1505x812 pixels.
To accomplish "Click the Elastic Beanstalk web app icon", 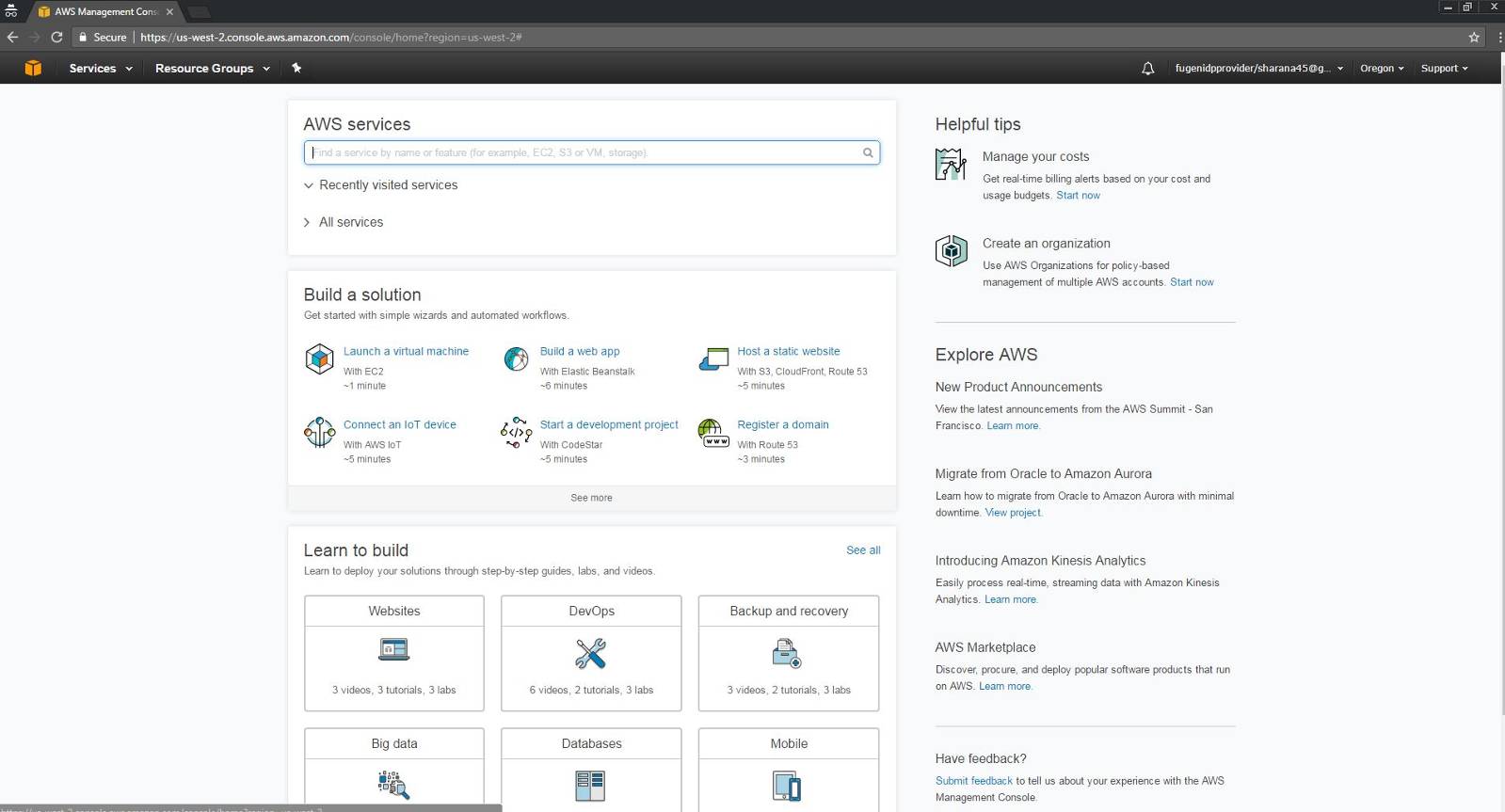I will [516, 358].
